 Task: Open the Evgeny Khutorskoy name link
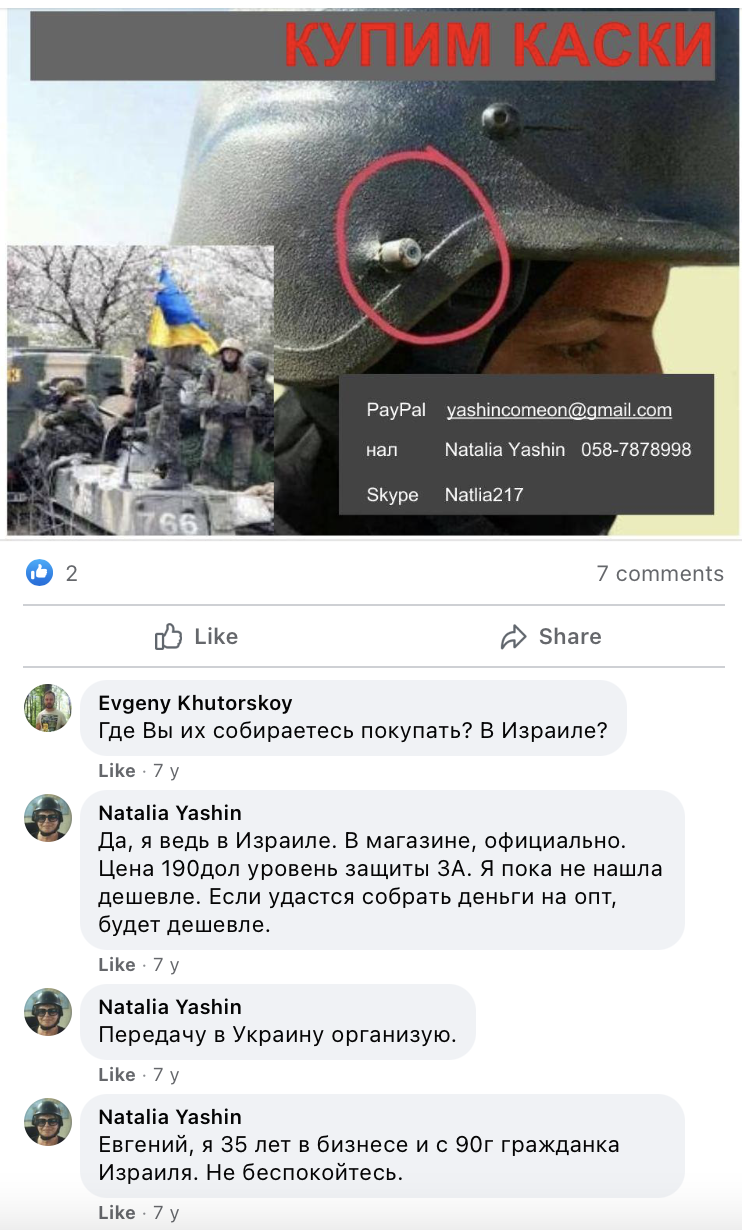tap(195, 703)
